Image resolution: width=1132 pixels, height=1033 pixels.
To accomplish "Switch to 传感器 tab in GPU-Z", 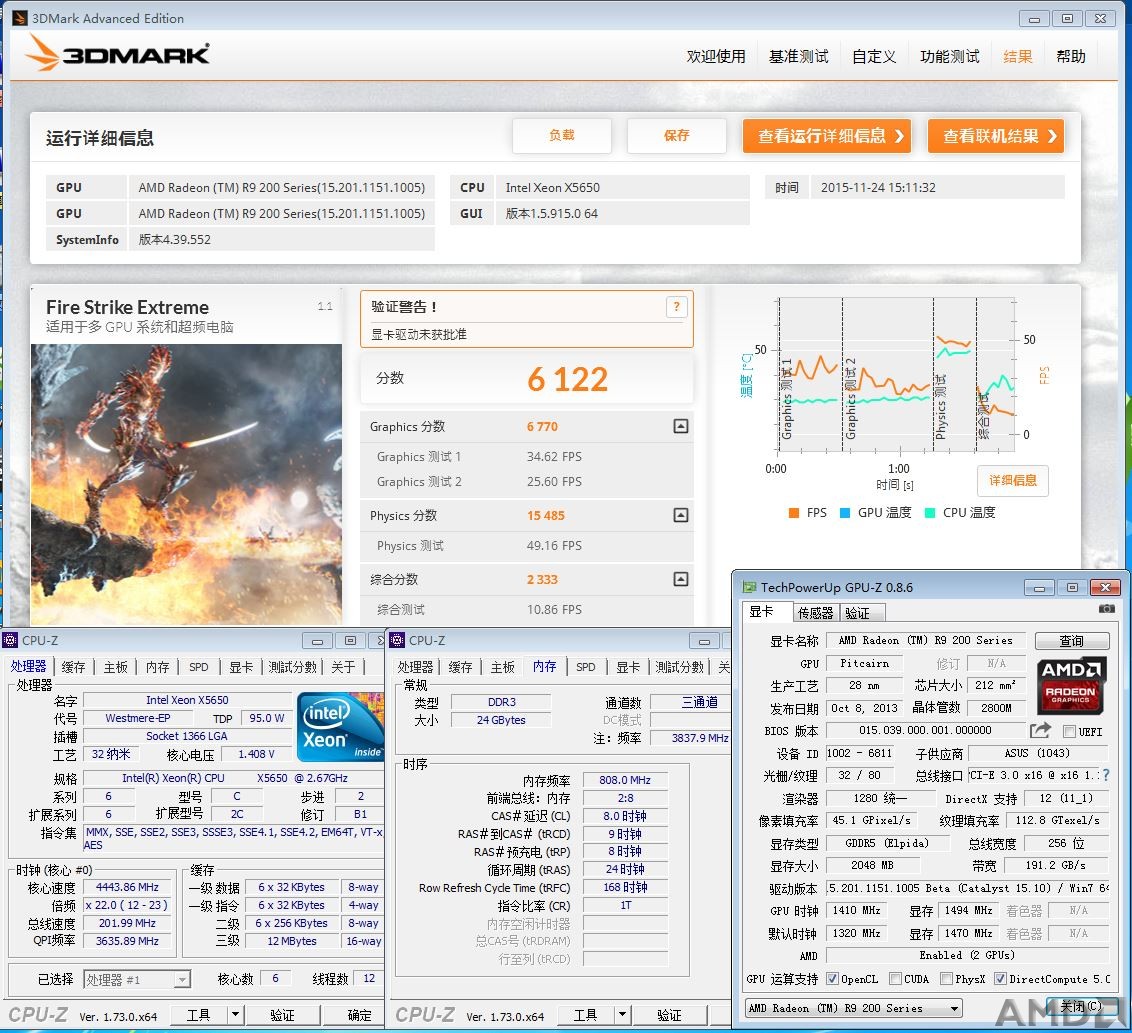I will [x=815, y=613].
